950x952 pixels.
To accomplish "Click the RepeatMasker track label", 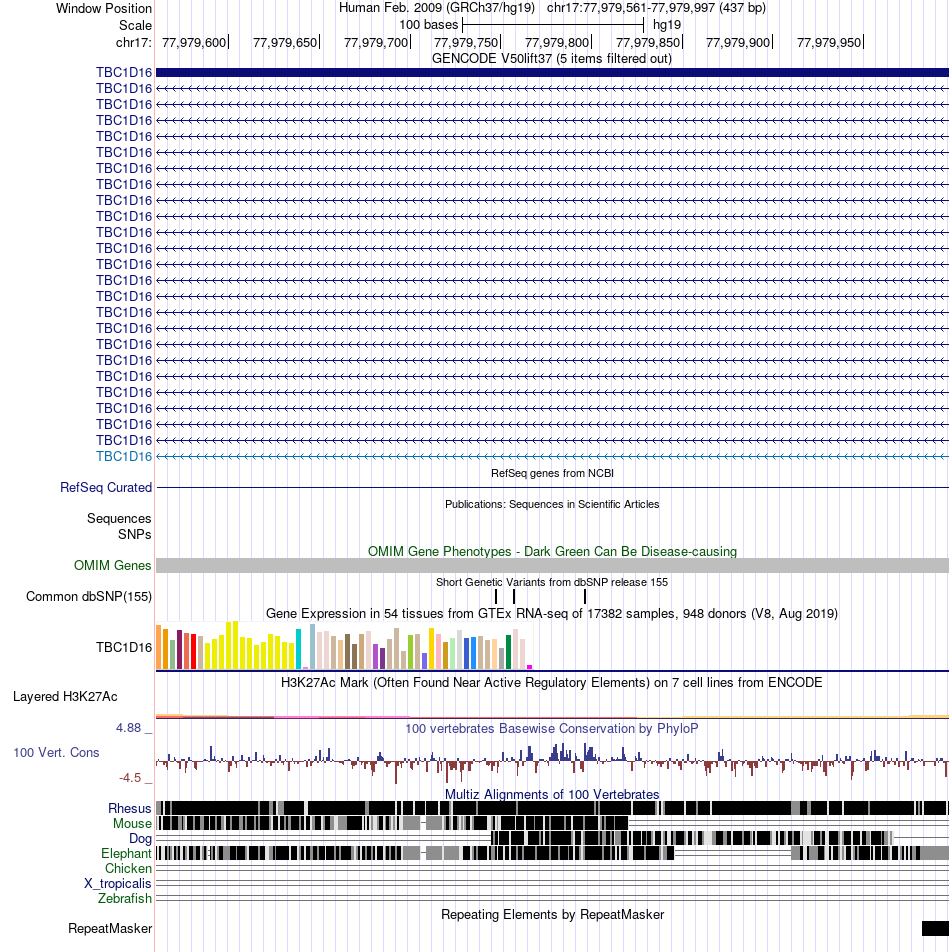I will [110, 928].
